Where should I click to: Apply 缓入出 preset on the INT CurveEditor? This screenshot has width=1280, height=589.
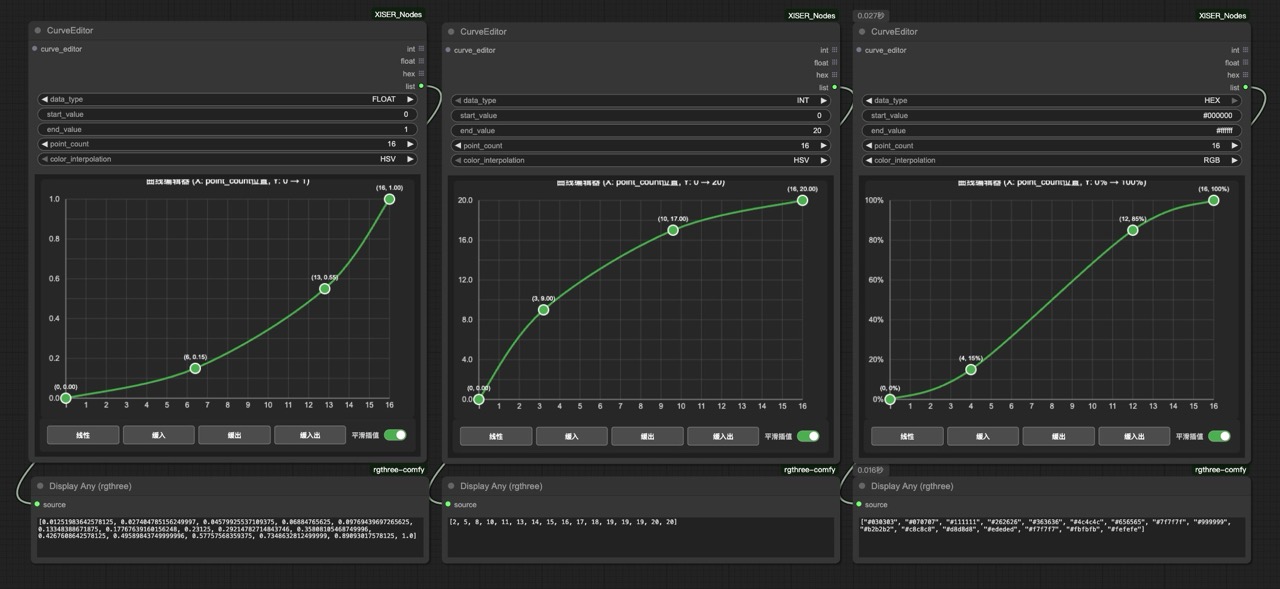pos(723,436)
